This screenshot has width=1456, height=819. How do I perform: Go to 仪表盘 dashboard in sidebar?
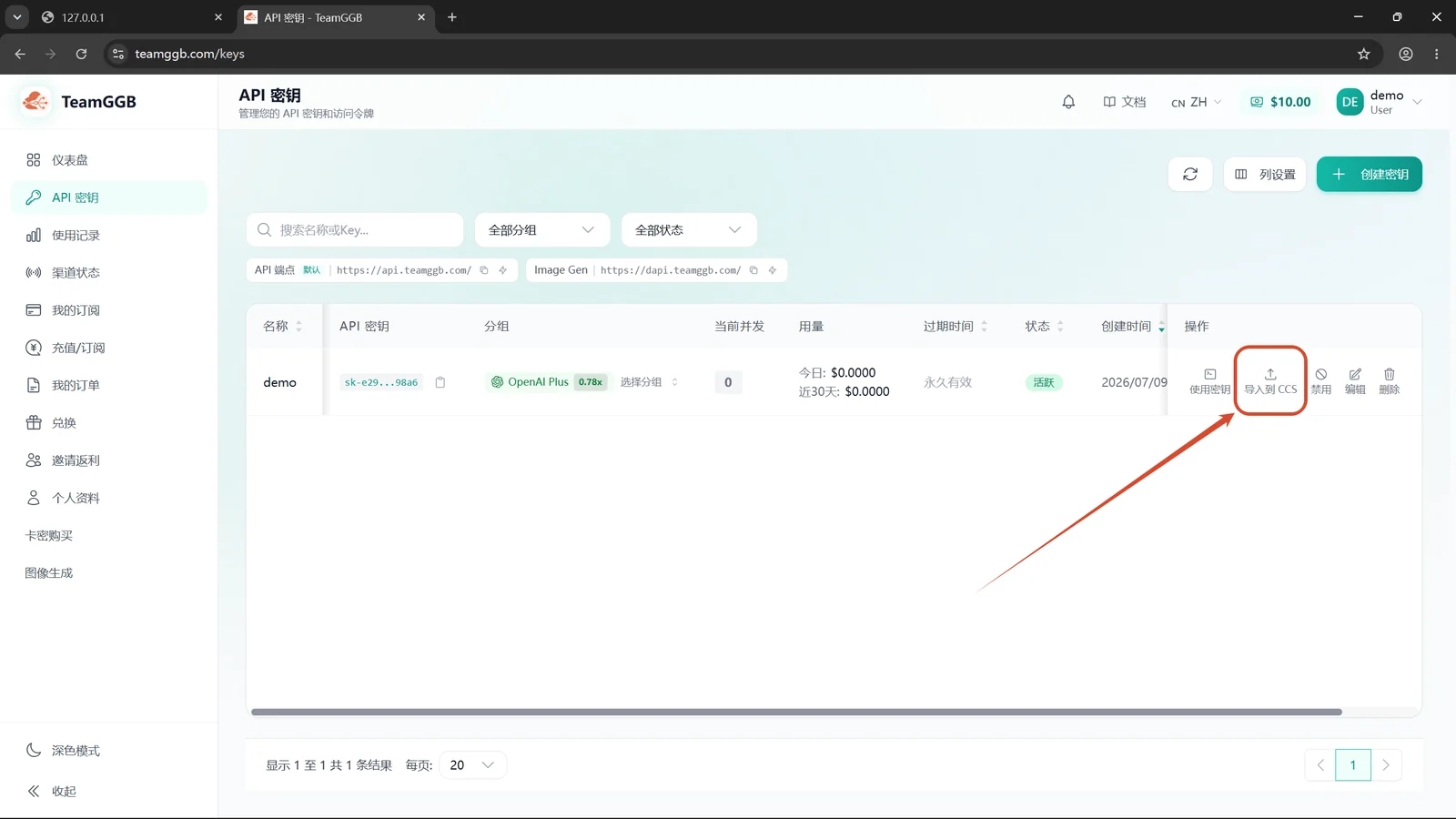pos(109,160)
